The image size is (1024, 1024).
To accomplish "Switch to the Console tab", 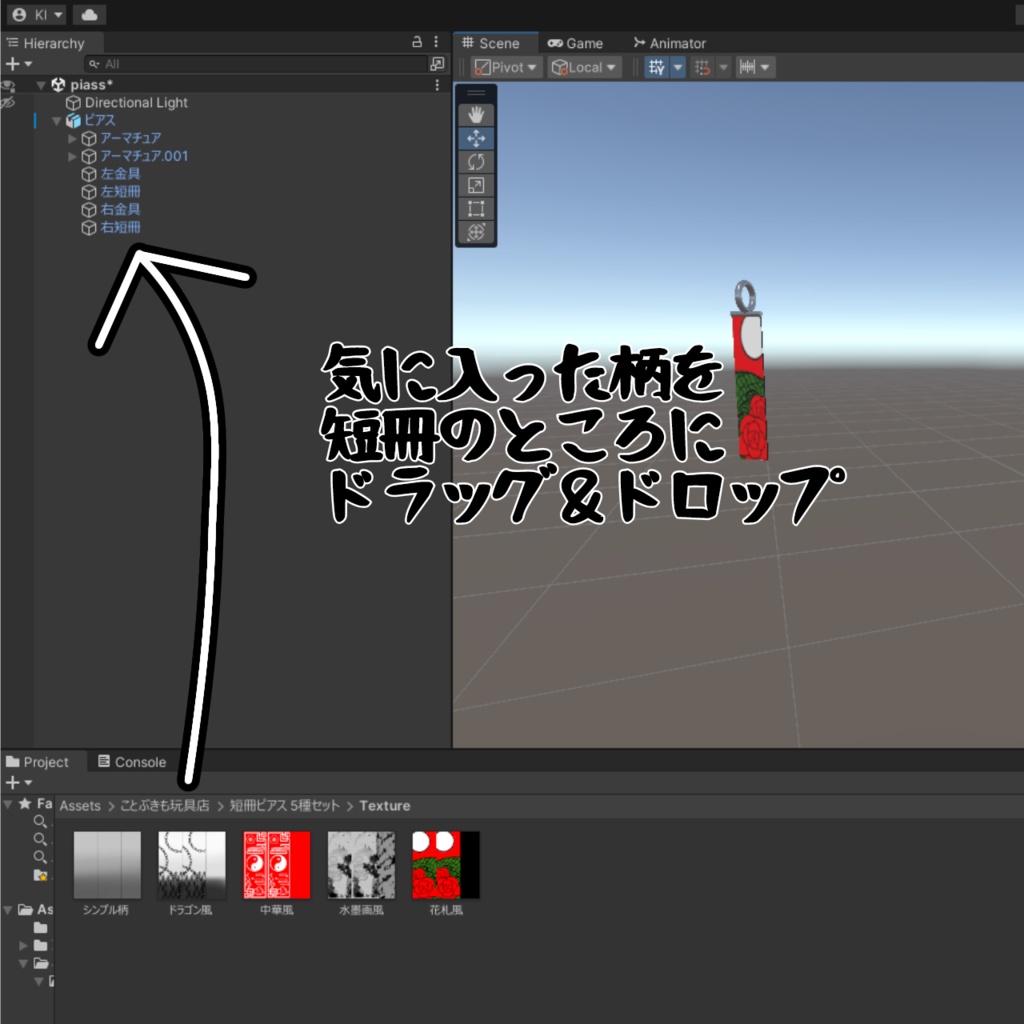I will tap(131, 762).
